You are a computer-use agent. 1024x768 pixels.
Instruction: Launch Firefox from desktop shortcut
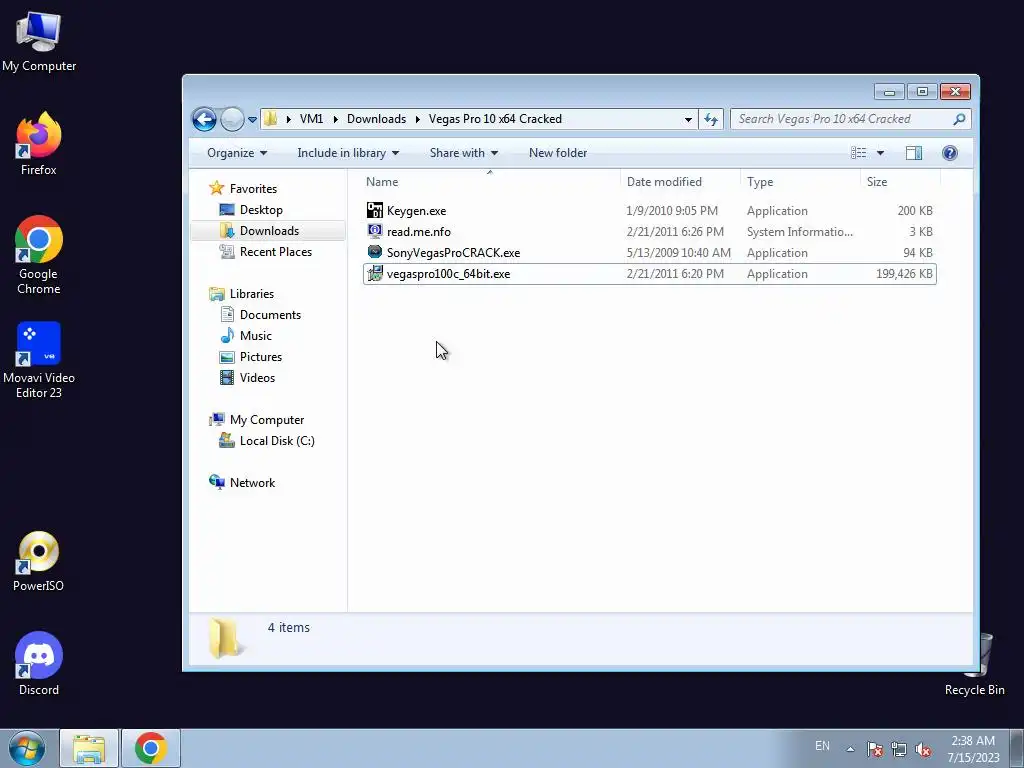[39, 144]
